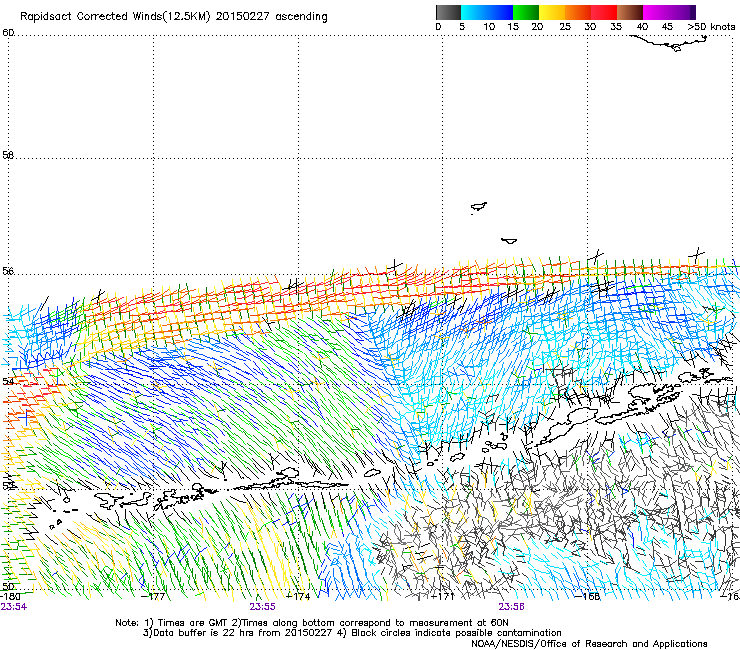Click the longitude label '-174'

coord(299,597)
